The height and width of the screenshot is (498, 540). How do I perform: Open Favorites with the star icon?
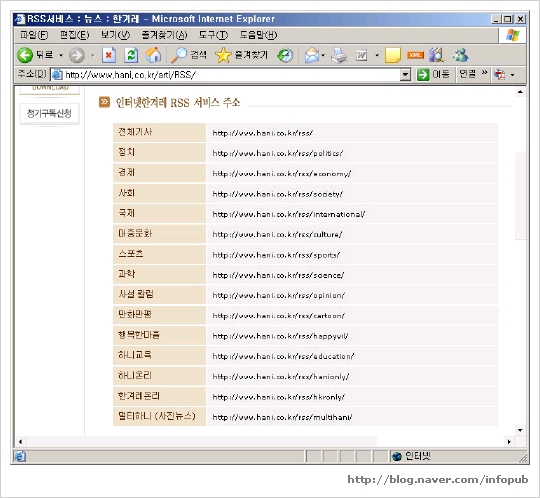click(x=223, y=55)
